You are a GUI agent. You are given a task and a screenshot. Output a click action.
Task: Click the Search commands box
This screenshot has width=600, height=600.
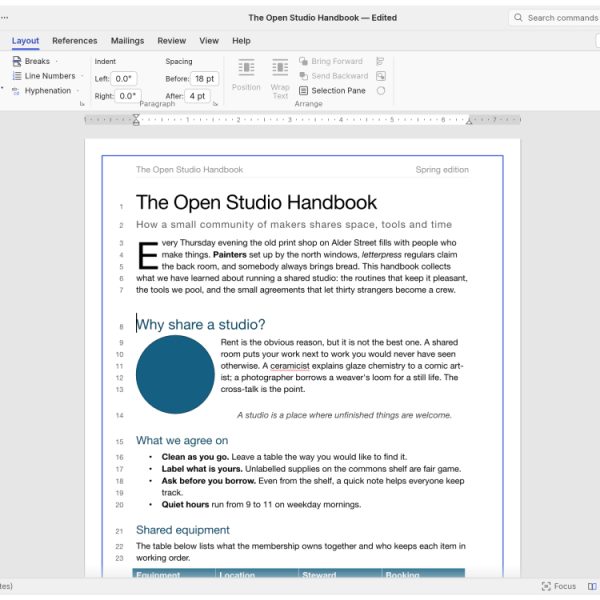pos(555,18)
